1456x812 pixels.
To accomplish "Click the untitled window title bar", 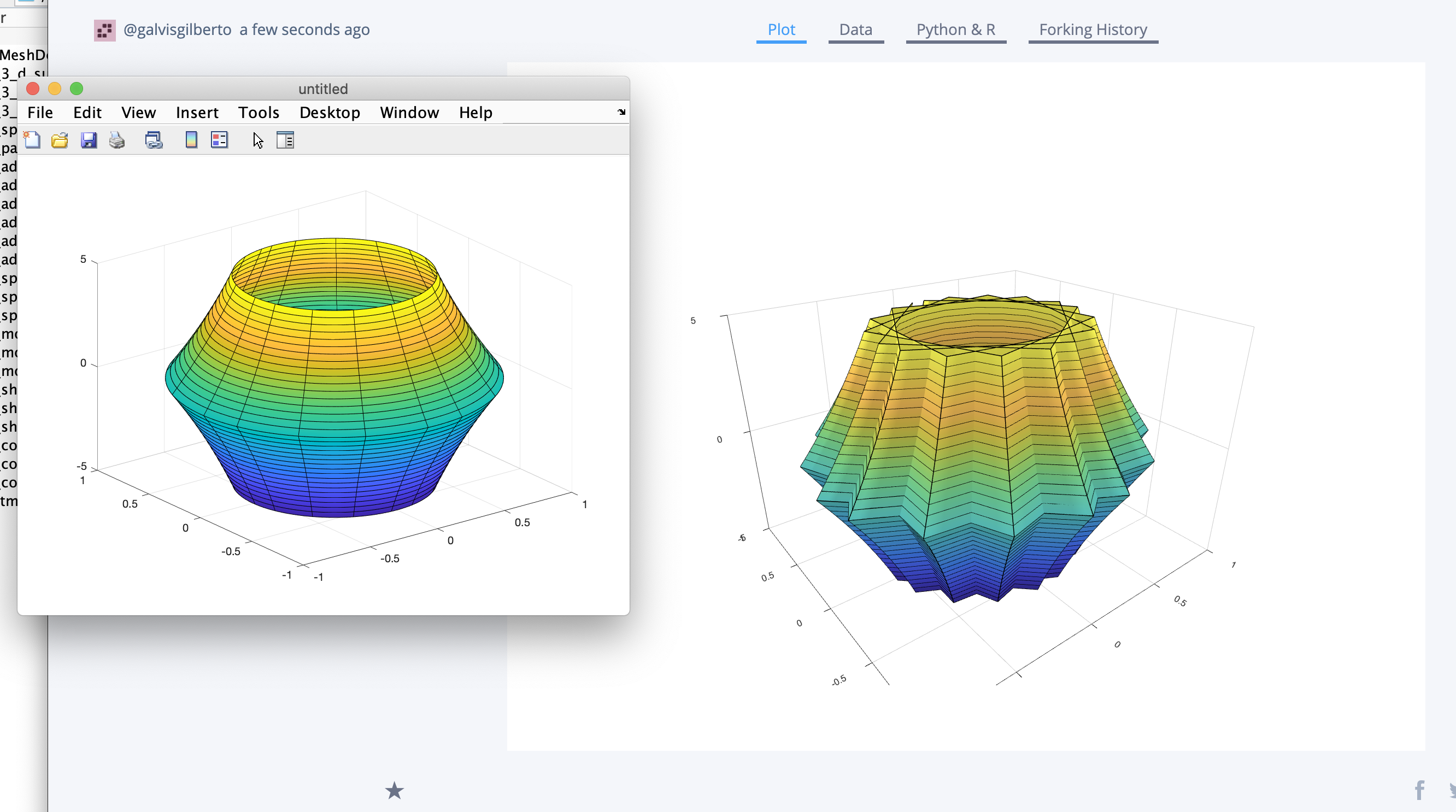I will (324, 89).
